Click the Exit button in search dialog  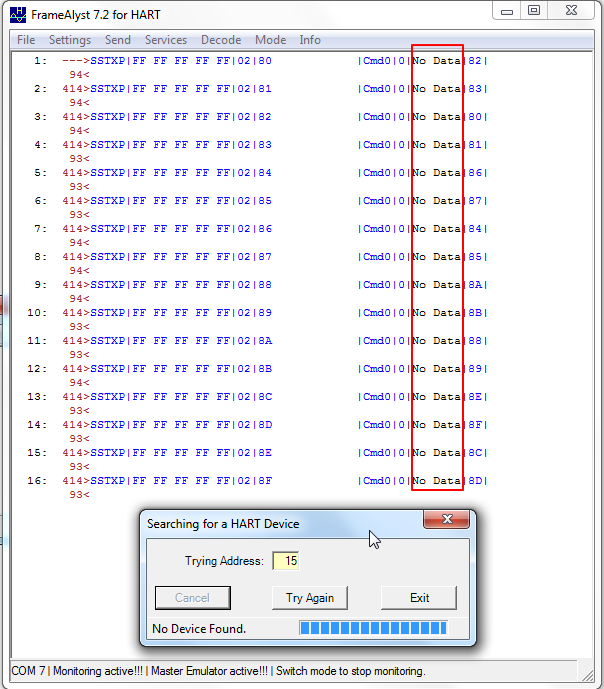point(419,598)
